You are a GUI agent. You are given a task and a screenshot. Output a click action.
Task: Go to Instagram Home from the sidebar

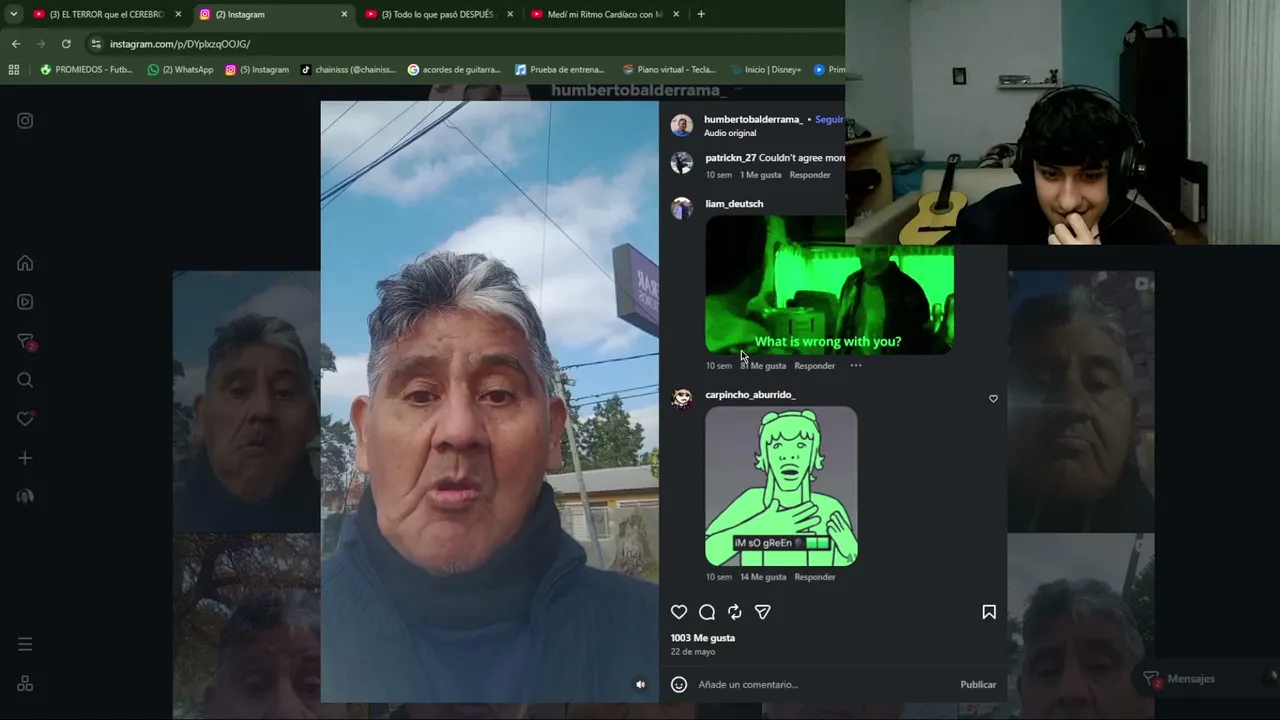click(25, 263)
